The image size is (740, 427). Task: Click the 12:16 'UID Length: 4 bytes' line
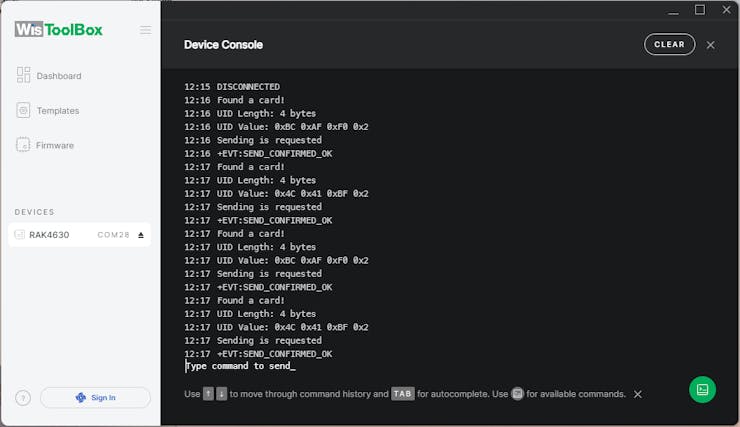click(250, 114)
